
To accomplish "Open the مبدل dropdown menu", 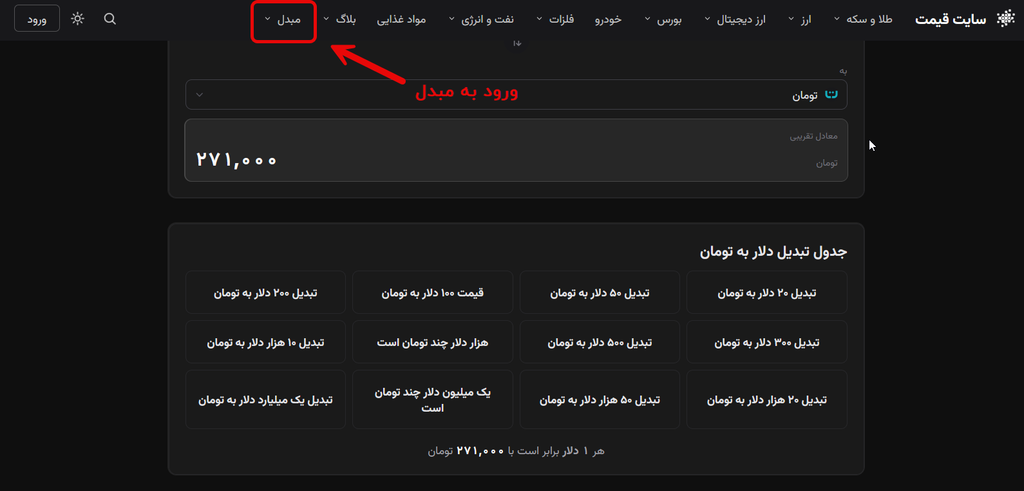I will pos(283,20).
